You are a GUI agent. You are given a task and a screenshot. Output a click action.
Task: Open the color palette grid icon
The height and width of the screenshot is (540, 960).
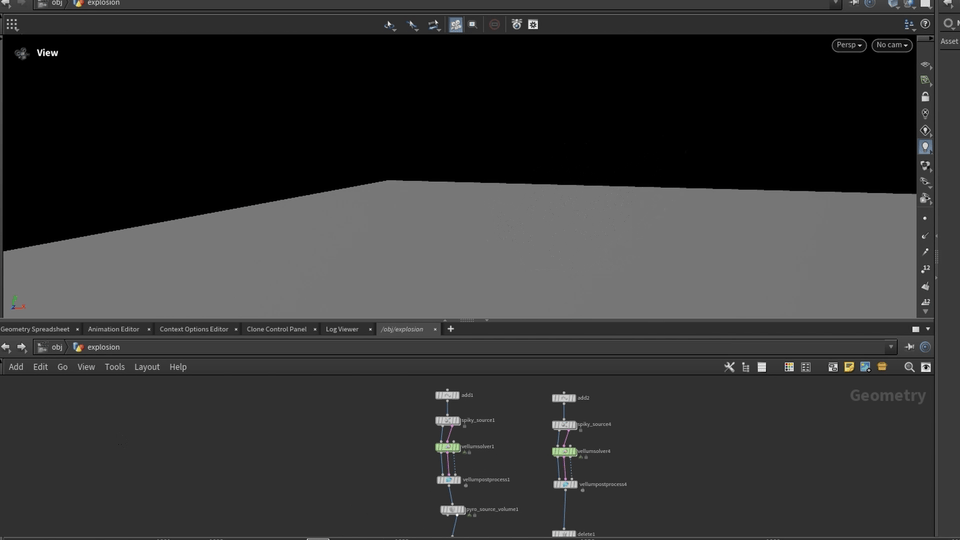tap(789, 367)
